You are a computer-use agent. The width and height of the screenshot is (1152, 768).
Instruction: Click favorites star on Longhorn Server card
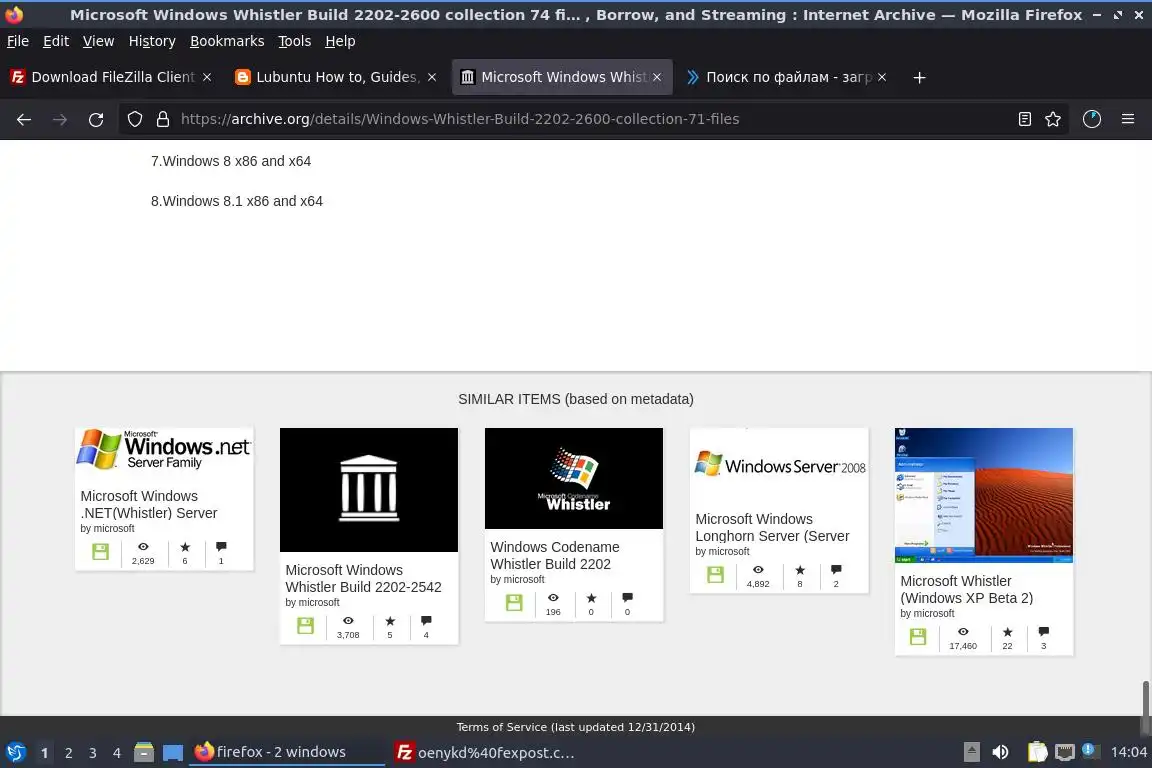(800, 570)
